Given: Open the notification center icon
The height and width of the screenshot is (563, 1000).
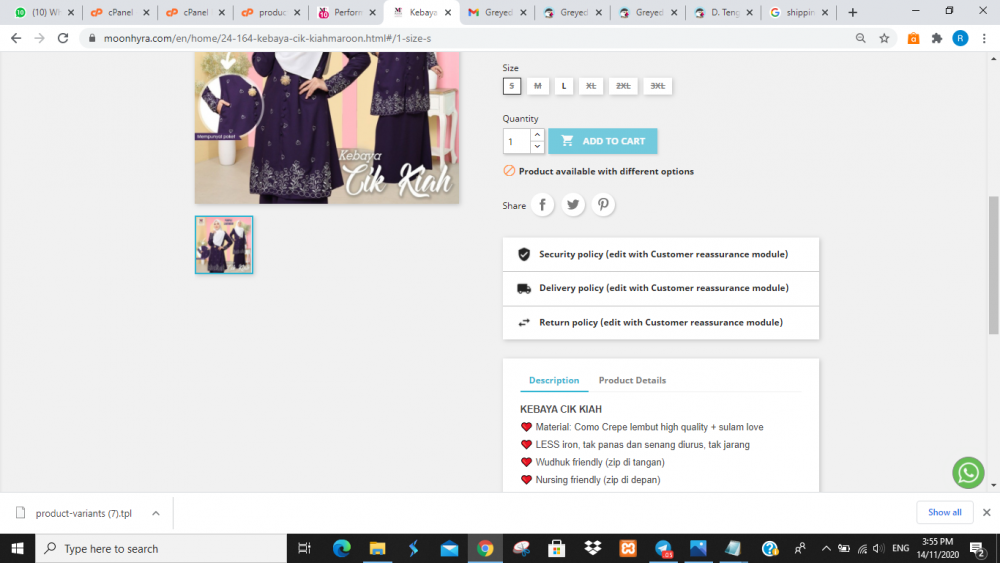Looking at the screenshot, I should (x=978, y=548).
